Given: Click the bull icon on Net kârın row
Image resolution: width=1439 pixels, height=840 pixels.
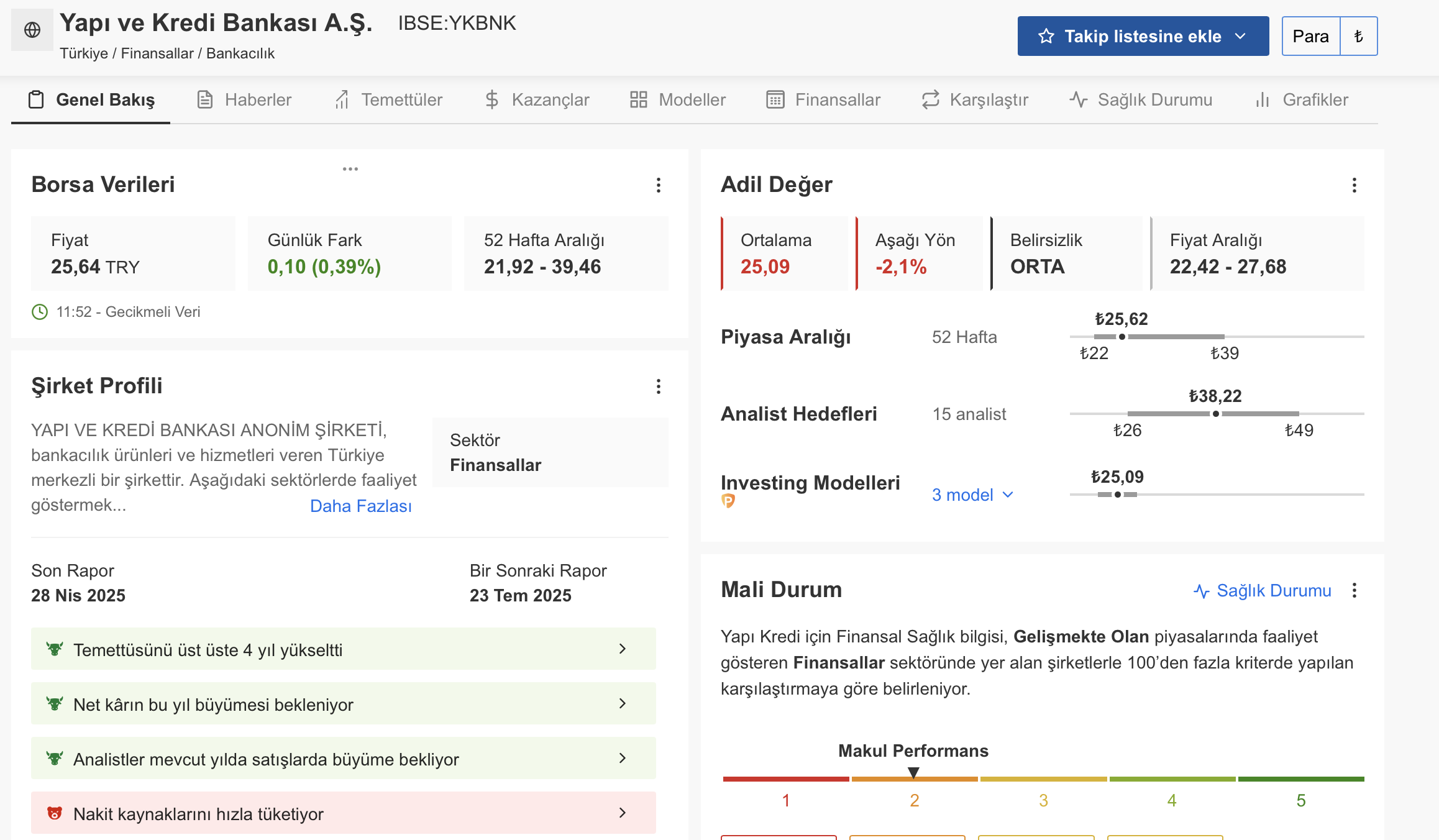Looking at the screenshot, I should pos(55,704).
